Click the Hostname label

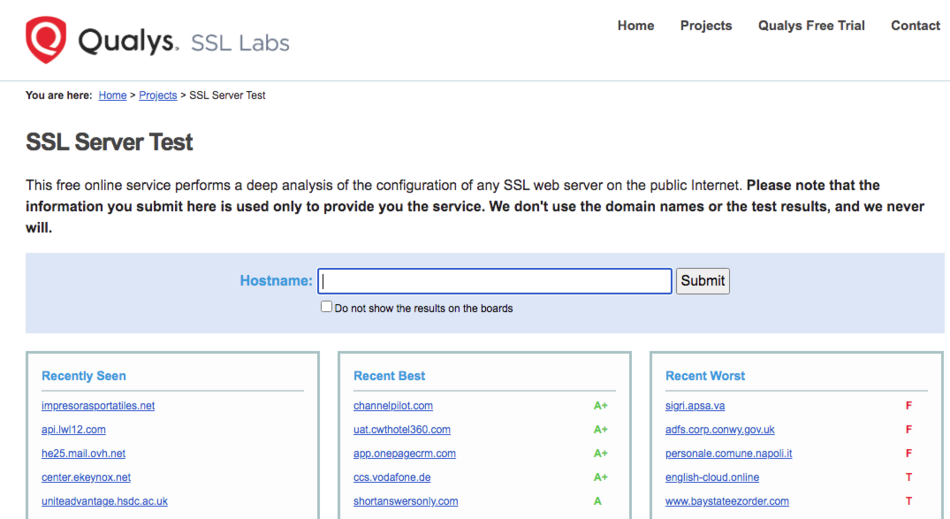276,281
